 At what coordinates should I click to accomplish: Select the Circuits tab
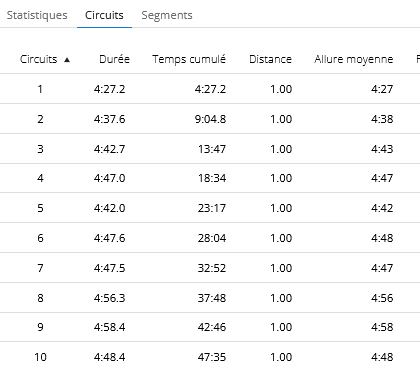pos(104,15)
